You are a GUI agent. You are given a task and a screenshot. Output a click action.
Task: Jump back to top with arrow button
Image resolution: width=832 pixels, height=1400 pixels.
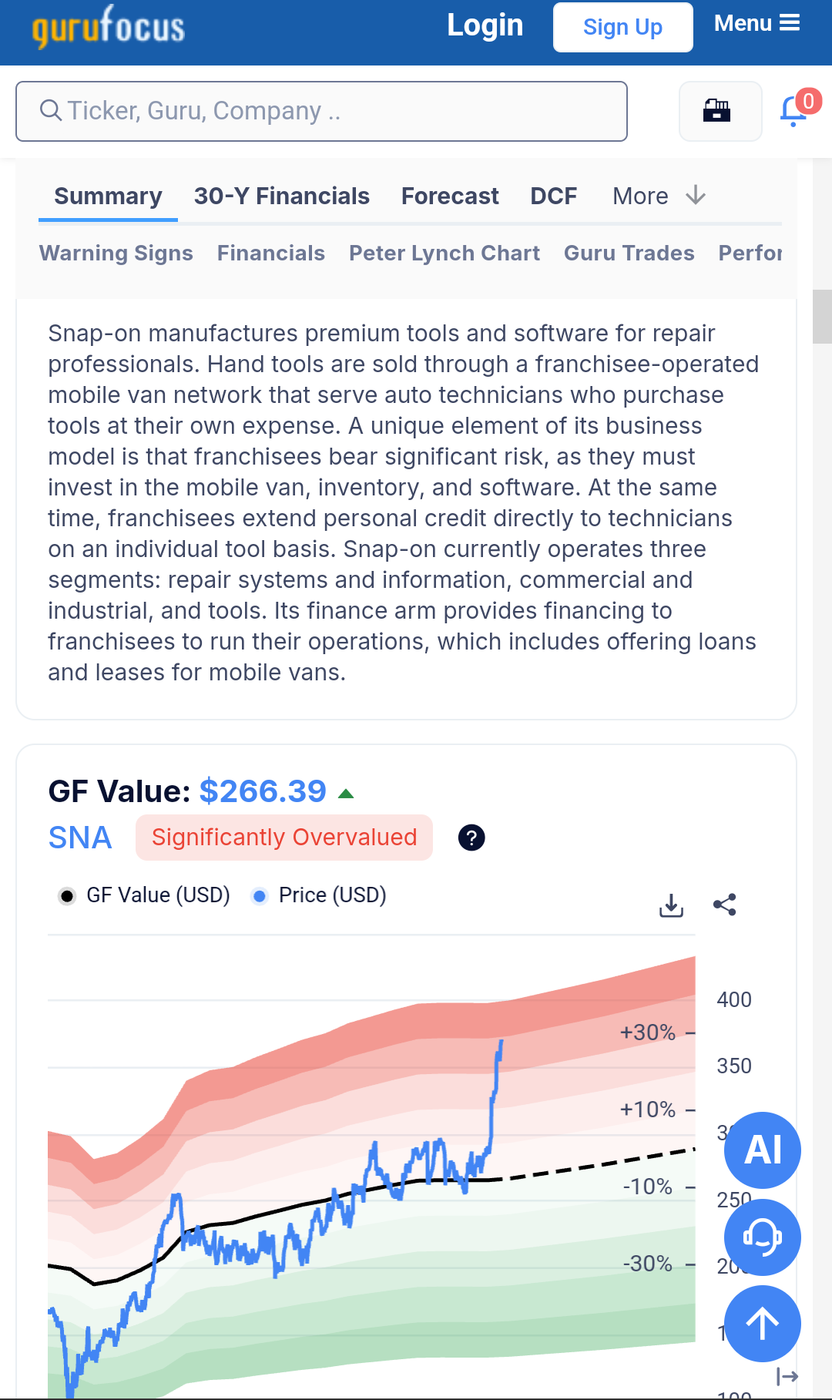763,1324
